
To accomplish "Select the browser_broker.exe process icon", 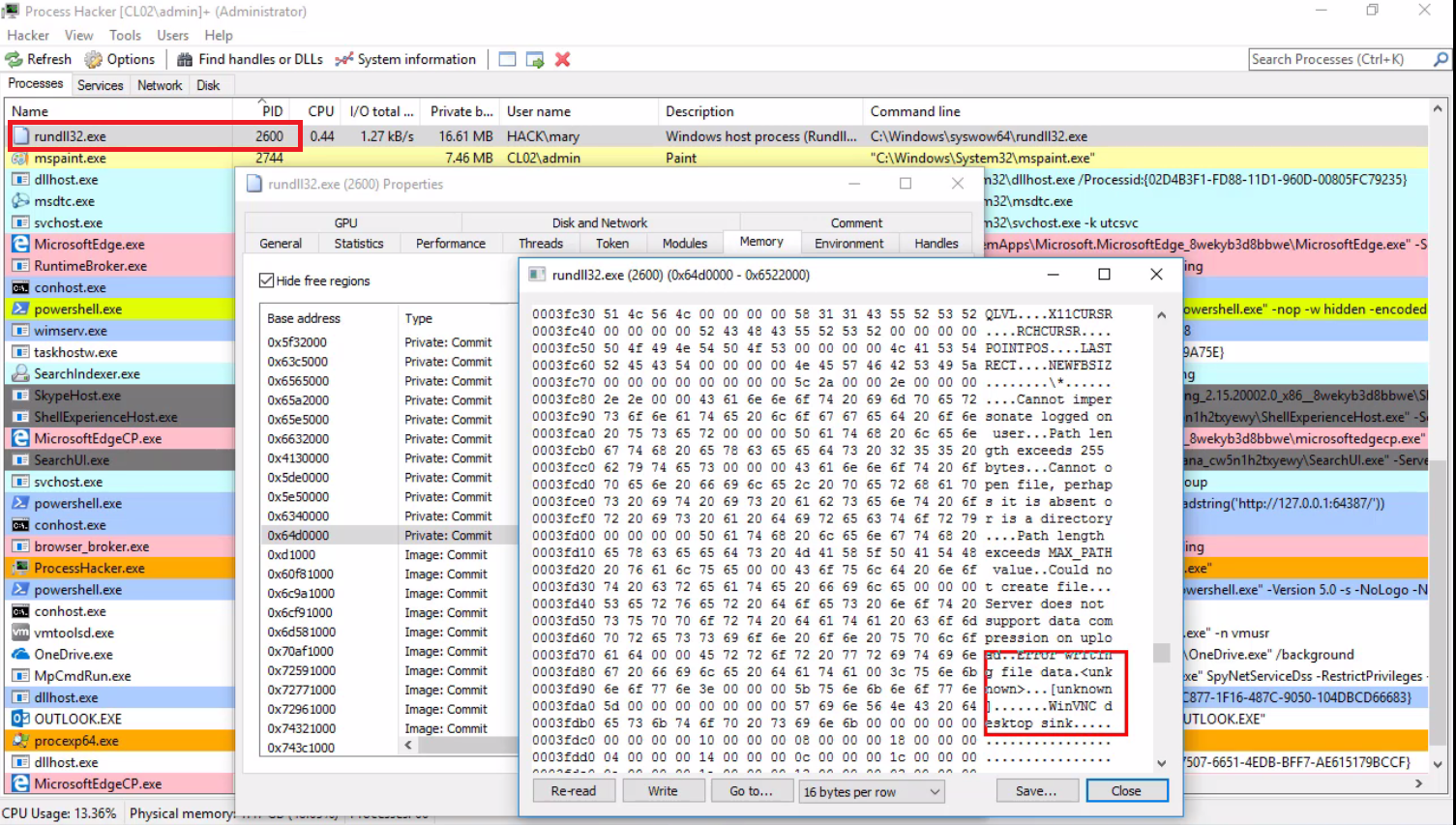I will click(20, 546).
